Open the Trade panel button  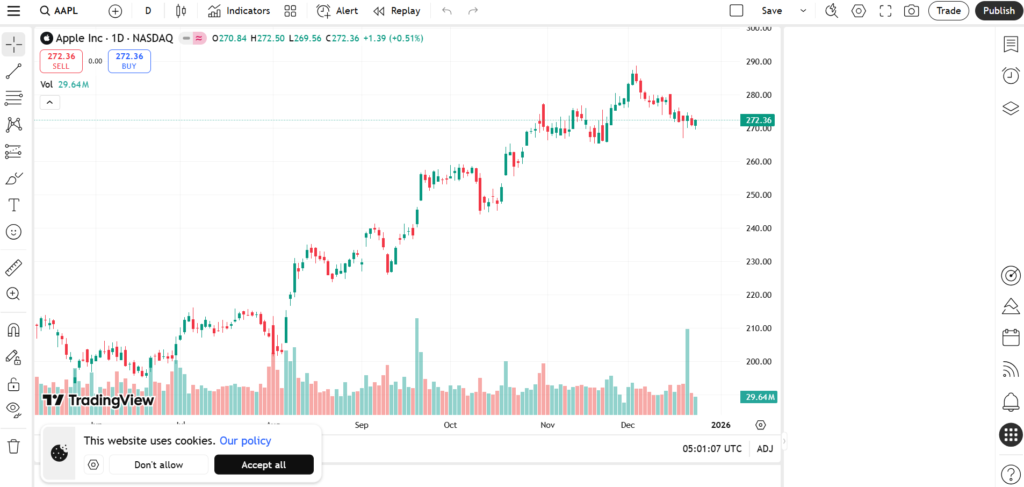tap(948, 10)
